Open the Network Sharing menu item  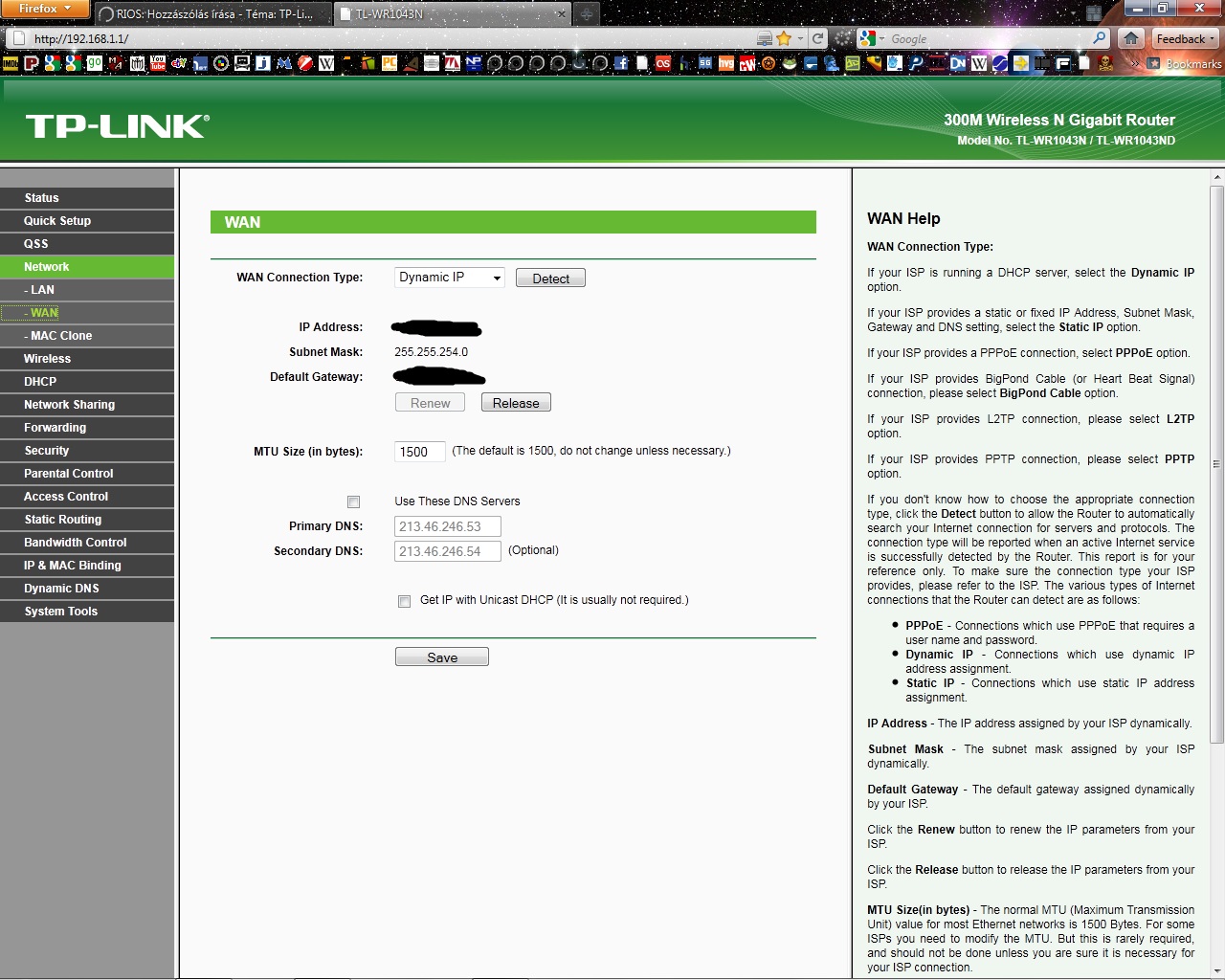click(87, 405)
